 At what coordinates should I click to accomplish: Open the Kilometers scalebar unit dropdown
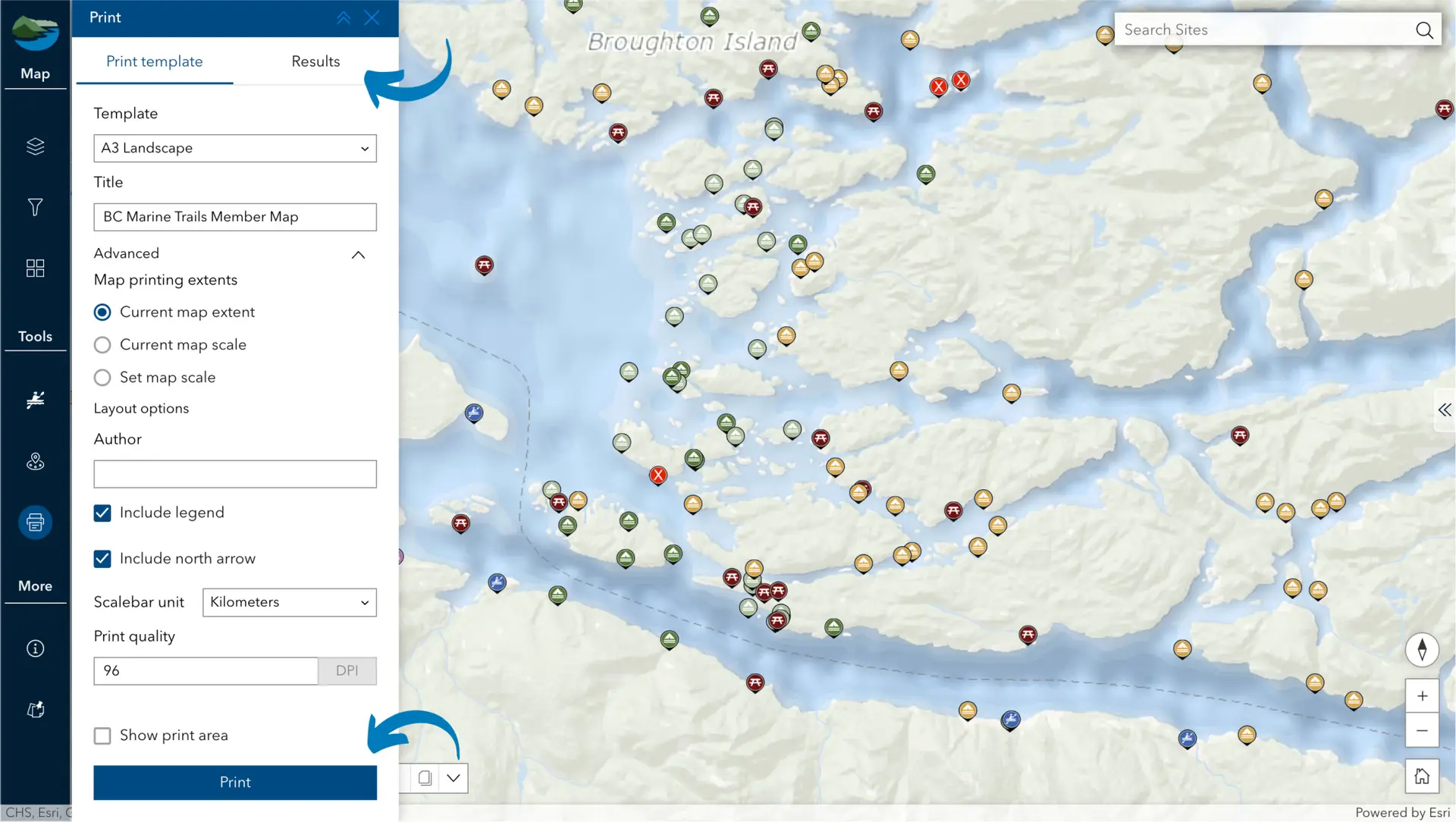[x=289, y=602]
